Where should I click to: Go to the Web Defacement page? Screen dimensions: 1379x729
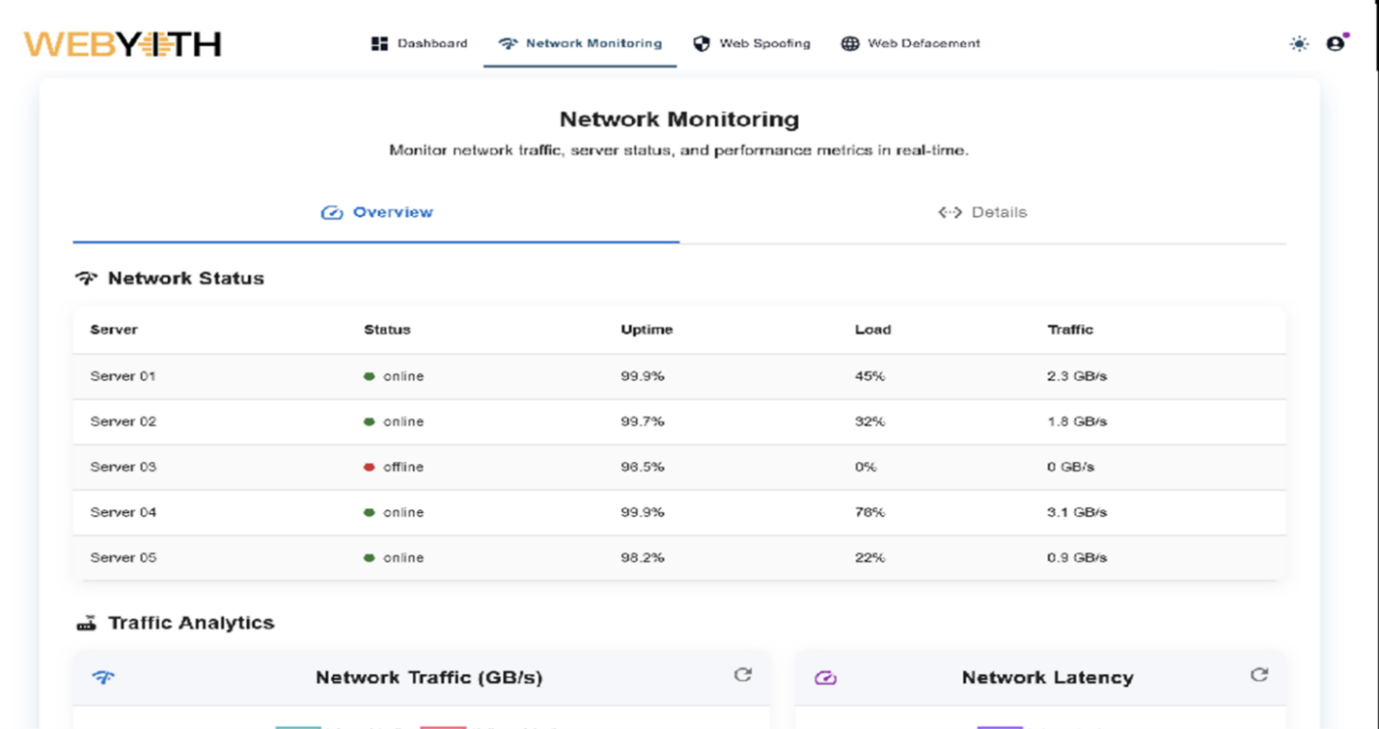tap(910, 44)
